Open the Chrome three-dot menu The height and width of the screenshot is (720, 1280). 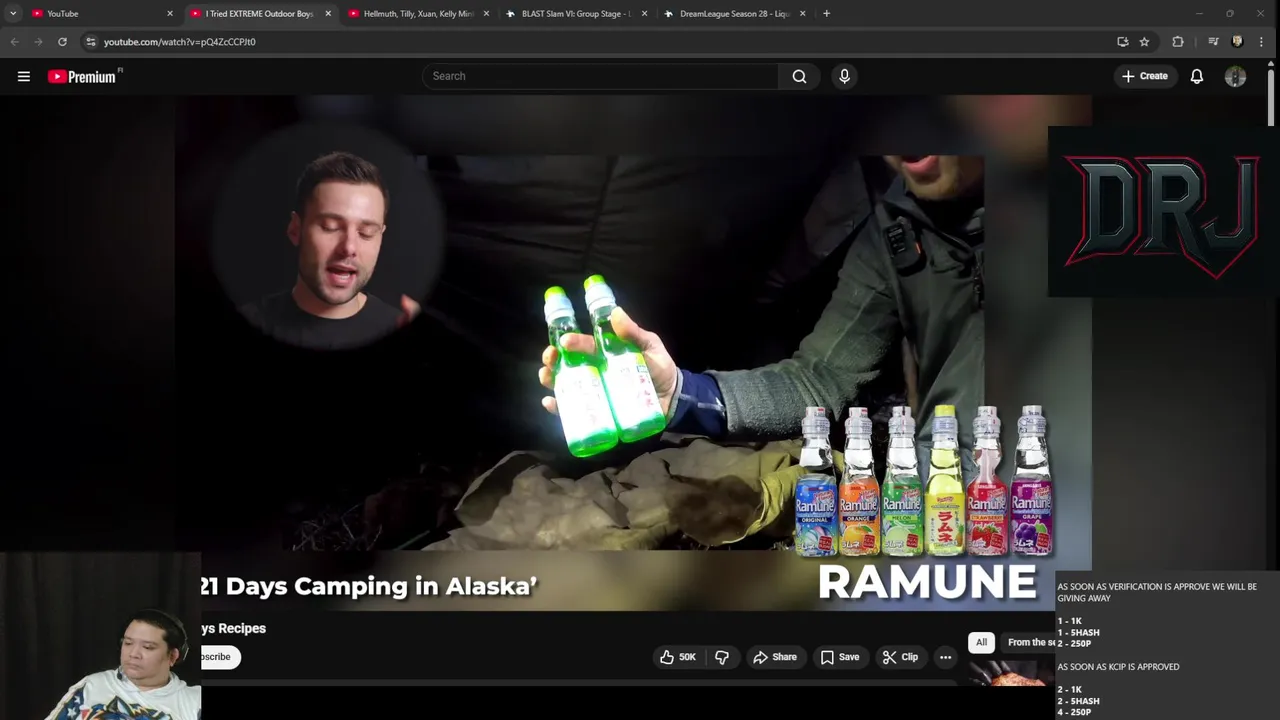coord(1261,42)
